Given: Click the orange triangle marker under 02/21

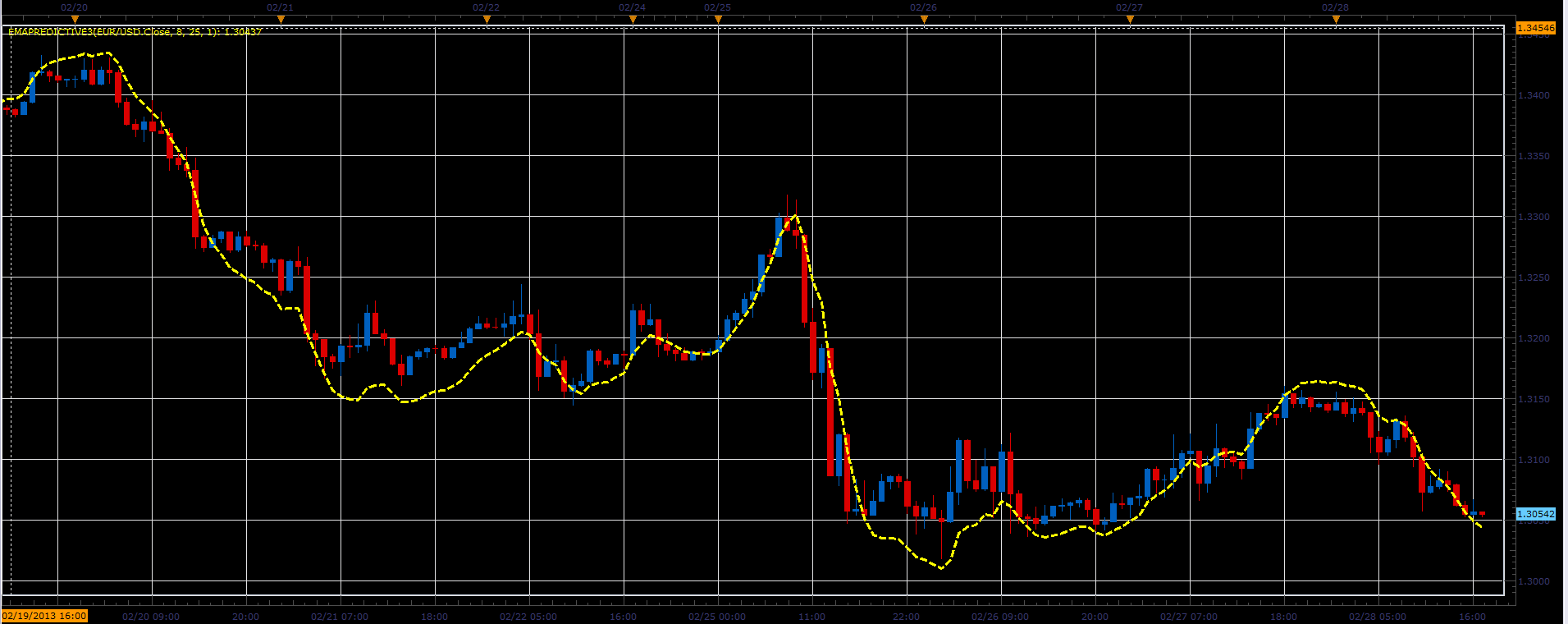Looking at the screenshot, I should coord(281,18).
